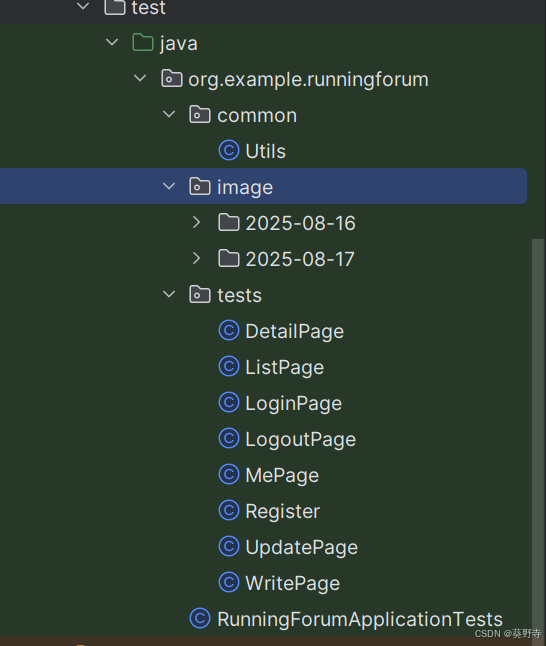This screenshot has height=646, width=546.
Task: Click the LogoutPage class icon
Action: click(229, 438)
